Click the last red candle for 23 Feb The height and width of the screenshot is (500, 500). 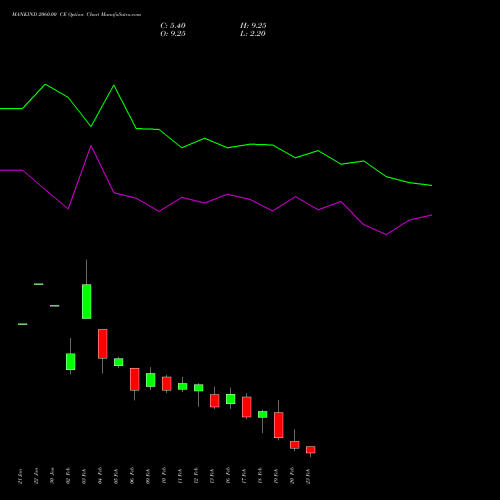(311, 450)
